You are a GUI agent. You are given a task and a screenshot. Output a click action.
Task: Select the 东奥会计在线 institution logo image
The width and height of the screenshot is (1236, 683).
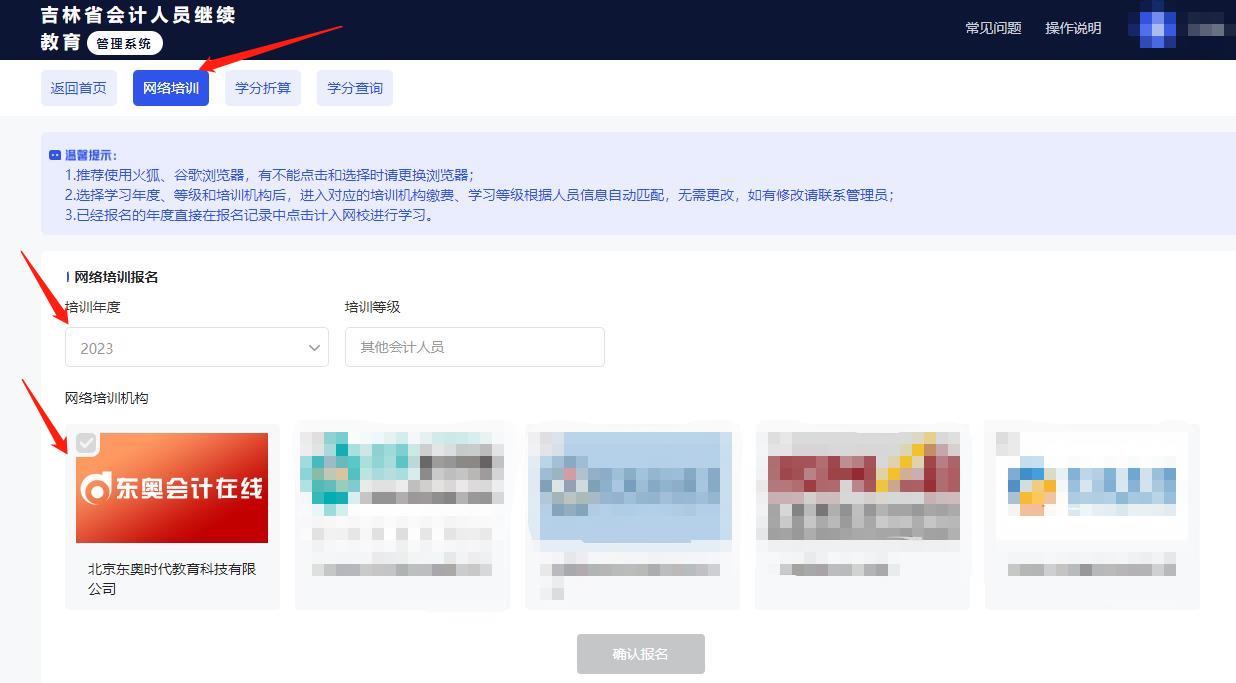[172, 488]
